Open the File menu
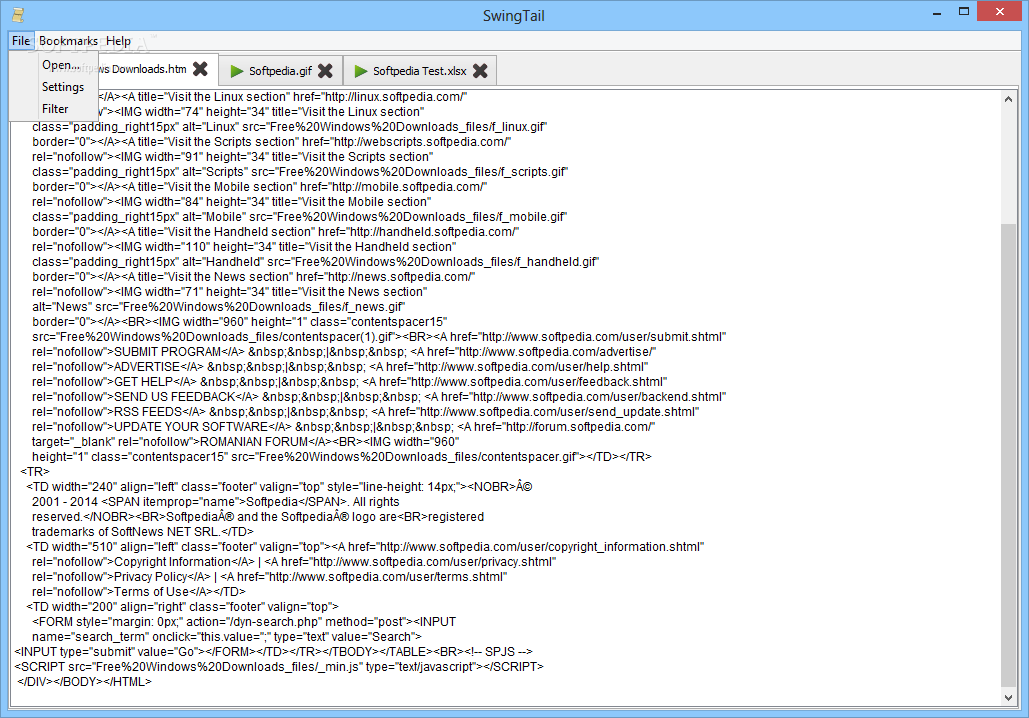Image resolution: width=1029 pixels, height=718 pixels. coord(21,41)
